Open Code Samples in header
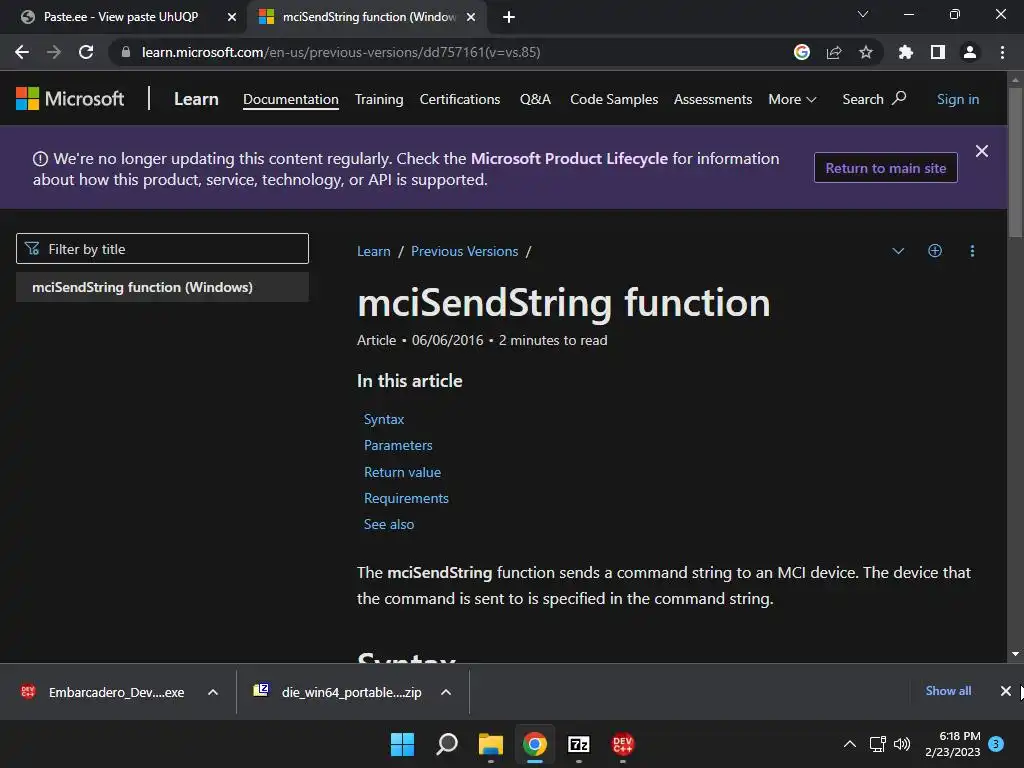Screen dimensions: 1024x768 point(614,99)
